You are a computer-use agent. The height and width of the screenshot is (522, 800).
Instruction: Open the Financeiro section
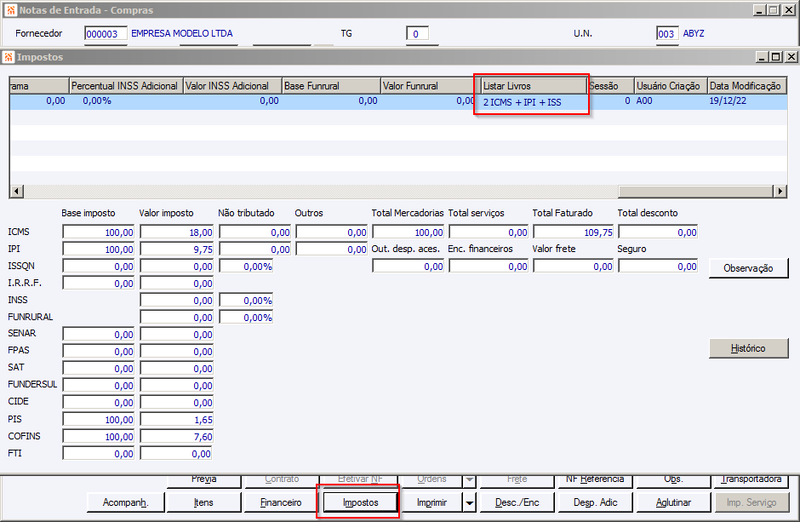[x=281, y=503]
